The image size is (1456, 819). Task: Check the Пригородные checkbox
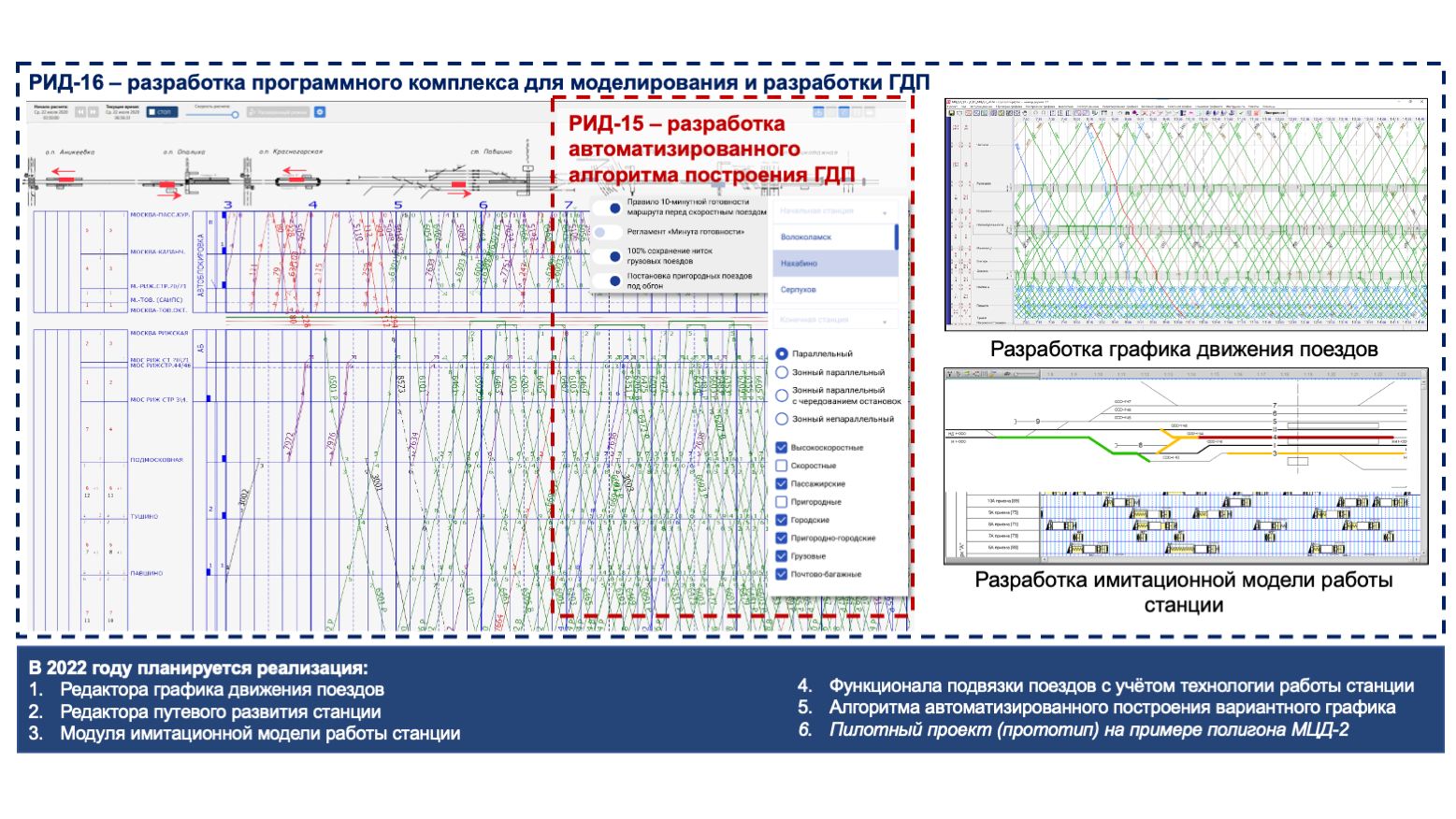coord(782,502)
